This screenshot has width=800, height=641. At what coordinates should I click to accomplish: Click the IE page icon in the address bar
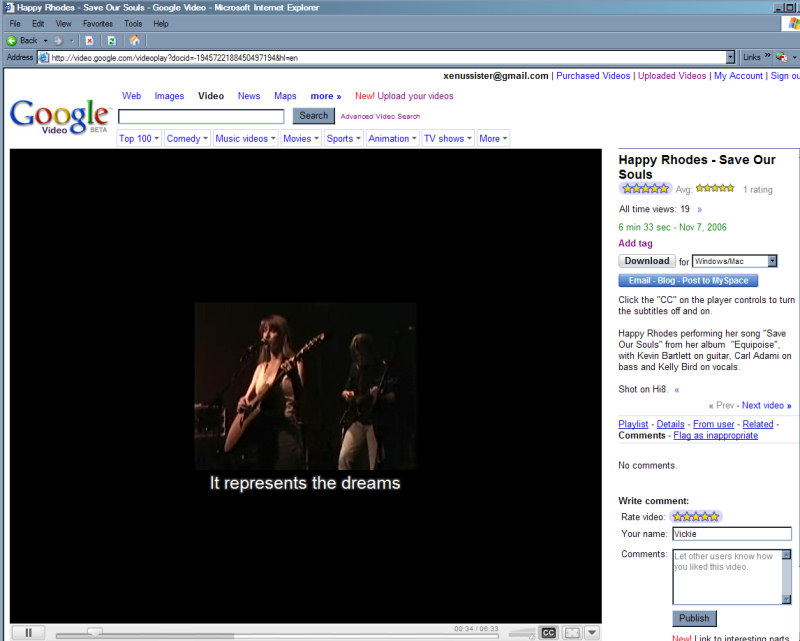click(44, 58)
